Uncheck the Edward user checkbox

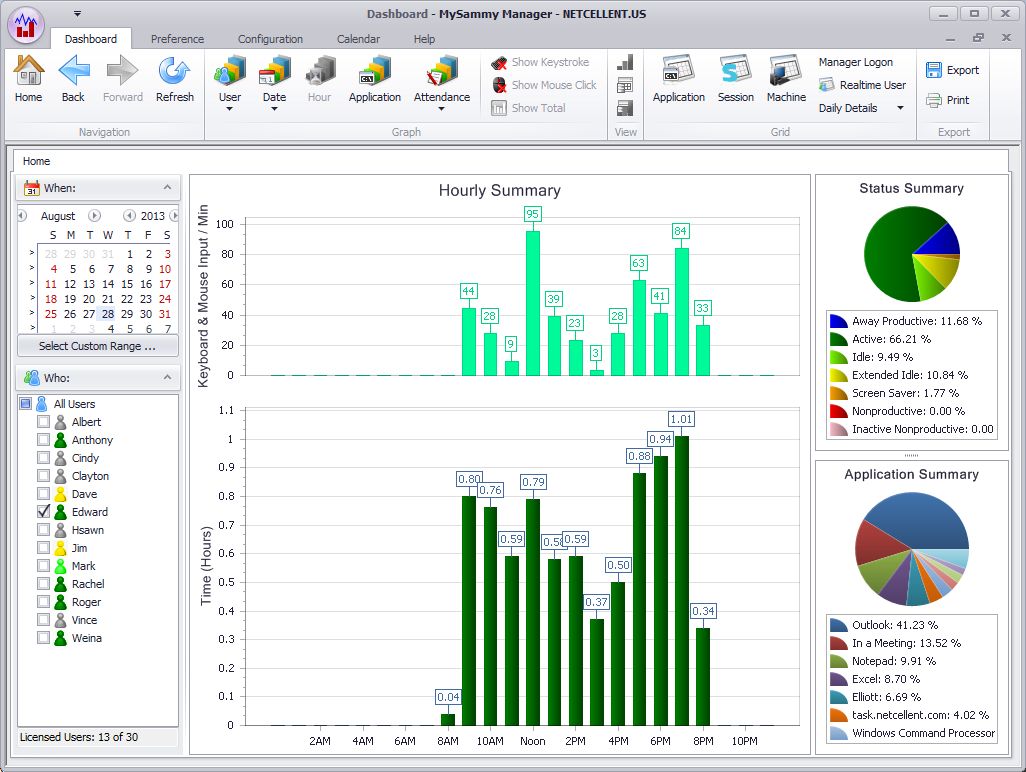click(x=43, y=512)
